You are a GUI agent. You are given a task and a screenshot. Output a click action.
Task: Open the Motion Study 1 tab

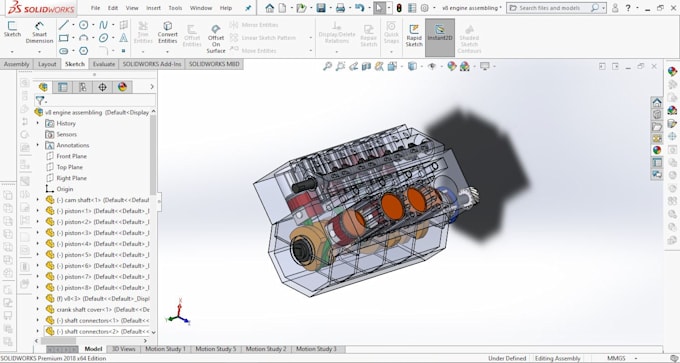pos(165,349)
